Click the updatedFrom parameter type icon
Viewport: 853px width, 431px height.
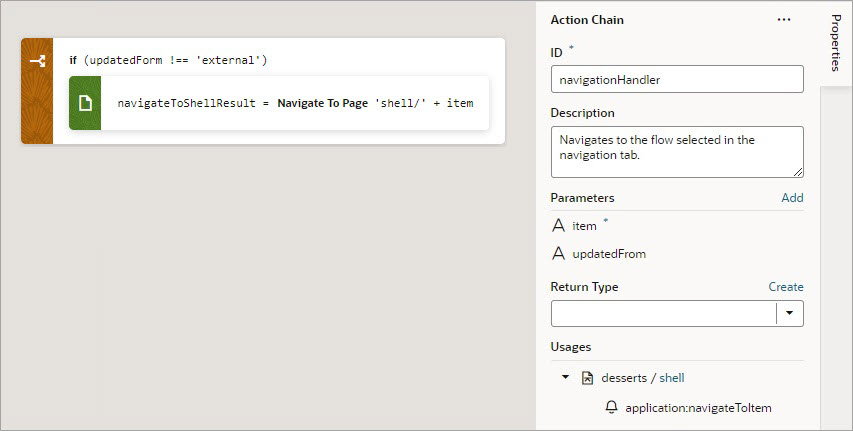(x=558, y=254)
